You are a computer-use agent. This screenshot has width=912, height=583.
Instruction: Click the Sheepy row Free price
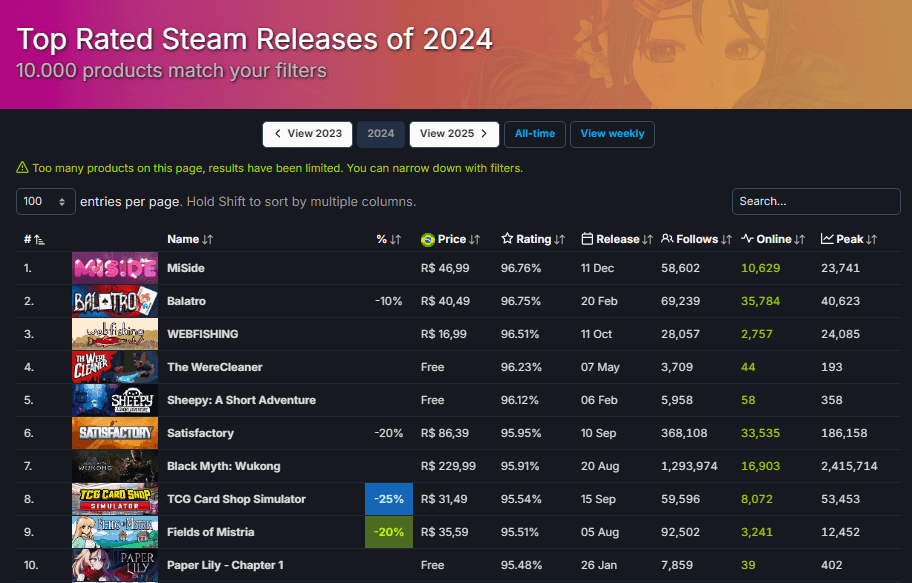pos(432,400)
